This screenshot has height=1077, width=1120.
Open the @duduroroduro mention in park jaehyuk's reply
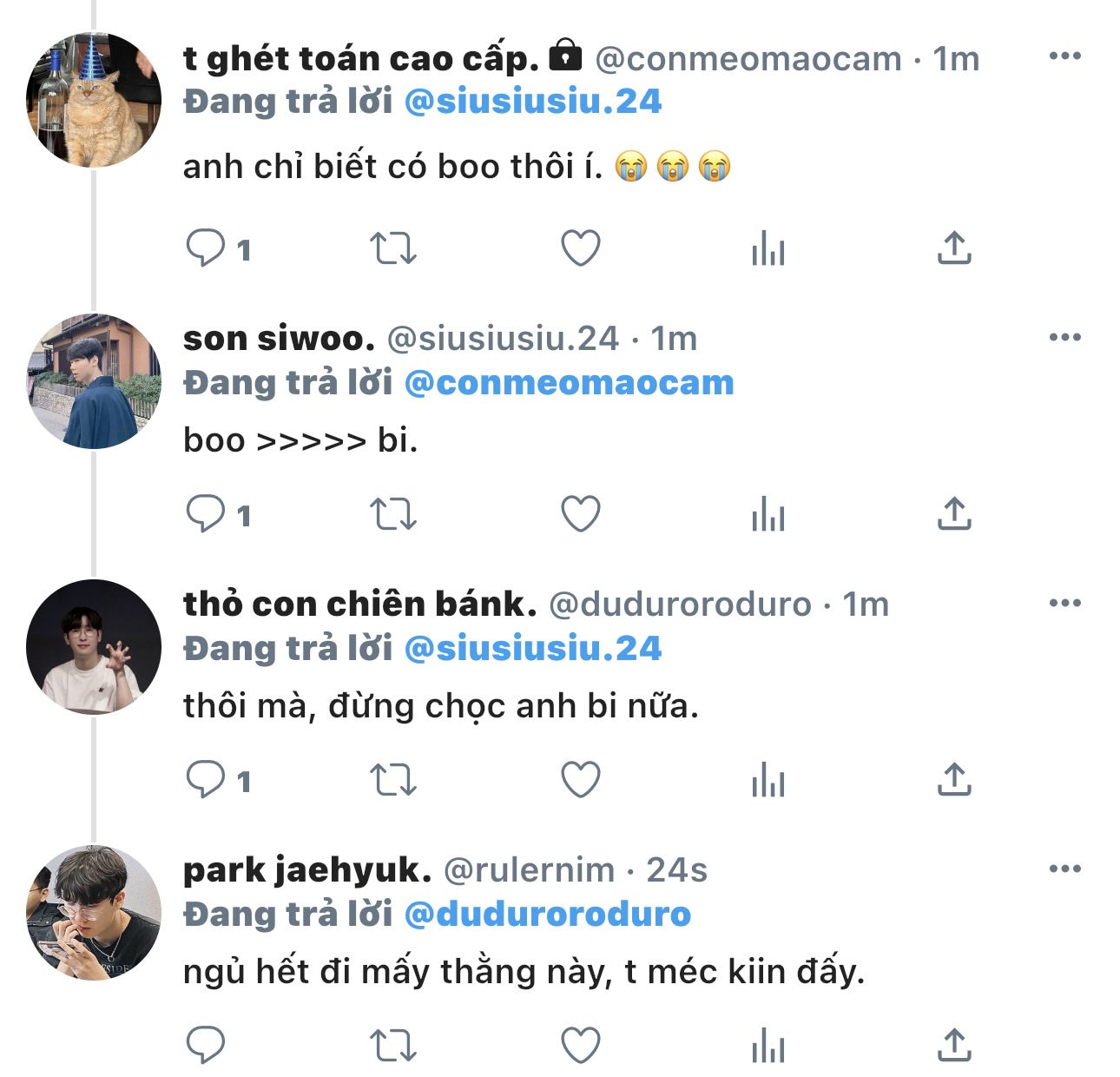(x=548, y=915)
